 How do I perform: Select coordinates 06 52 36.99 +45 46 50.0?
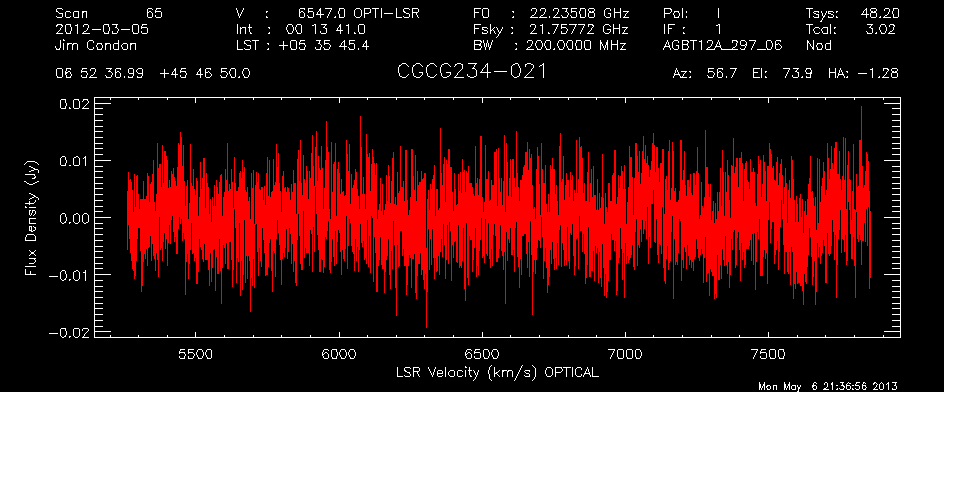click(x=153, y=74)
